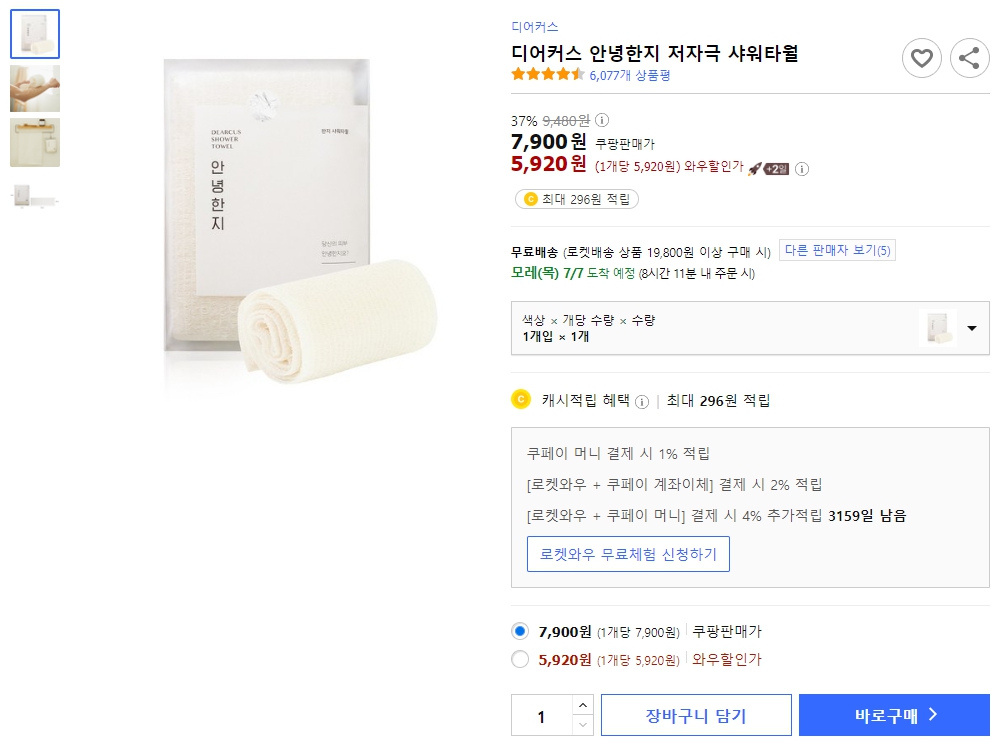Click the yellow C cash reward icon
The width and height of the screenshot is (994, 744).
tap(520, 399)
